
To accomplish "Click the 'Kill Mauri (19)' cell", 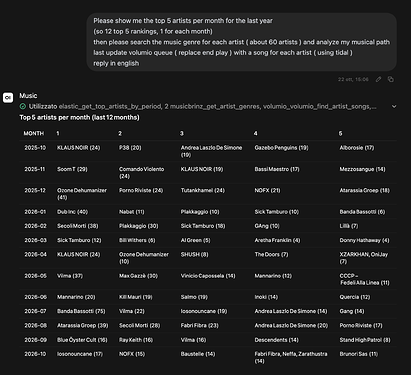I will coord(136,297).
